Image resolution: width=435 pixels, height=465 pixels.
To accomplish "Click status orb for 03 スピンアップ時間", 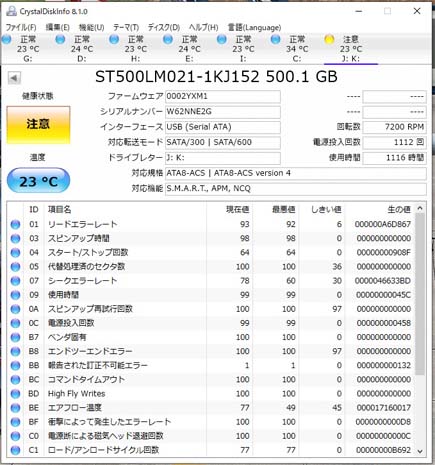I will click(x=15, y=239).
